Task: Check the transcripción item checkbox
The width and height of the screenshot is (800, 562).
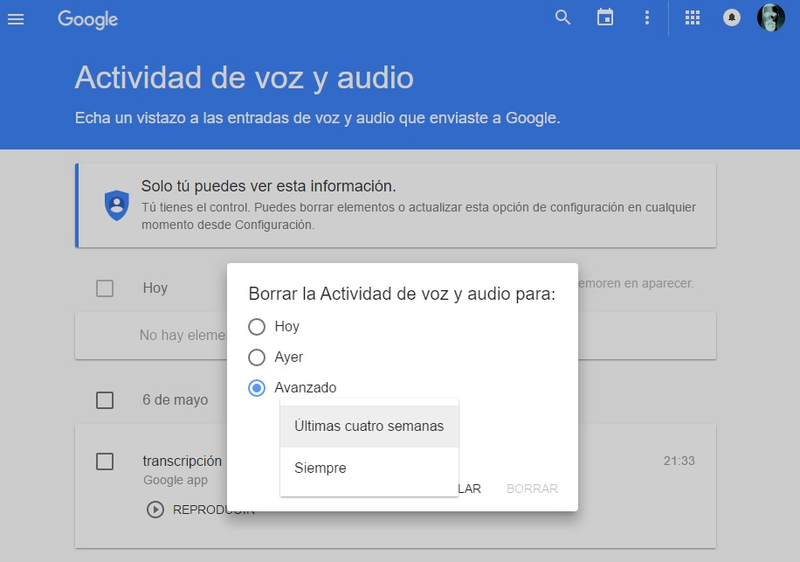Action: click(x=105, y=462)
